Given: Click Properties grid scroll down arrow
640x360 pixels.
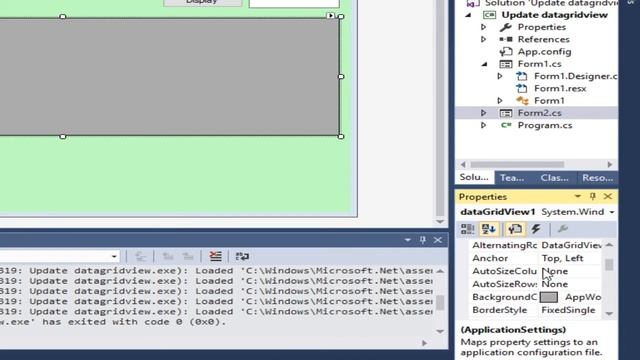Looking at the screenshot, I should click(609, 314).
